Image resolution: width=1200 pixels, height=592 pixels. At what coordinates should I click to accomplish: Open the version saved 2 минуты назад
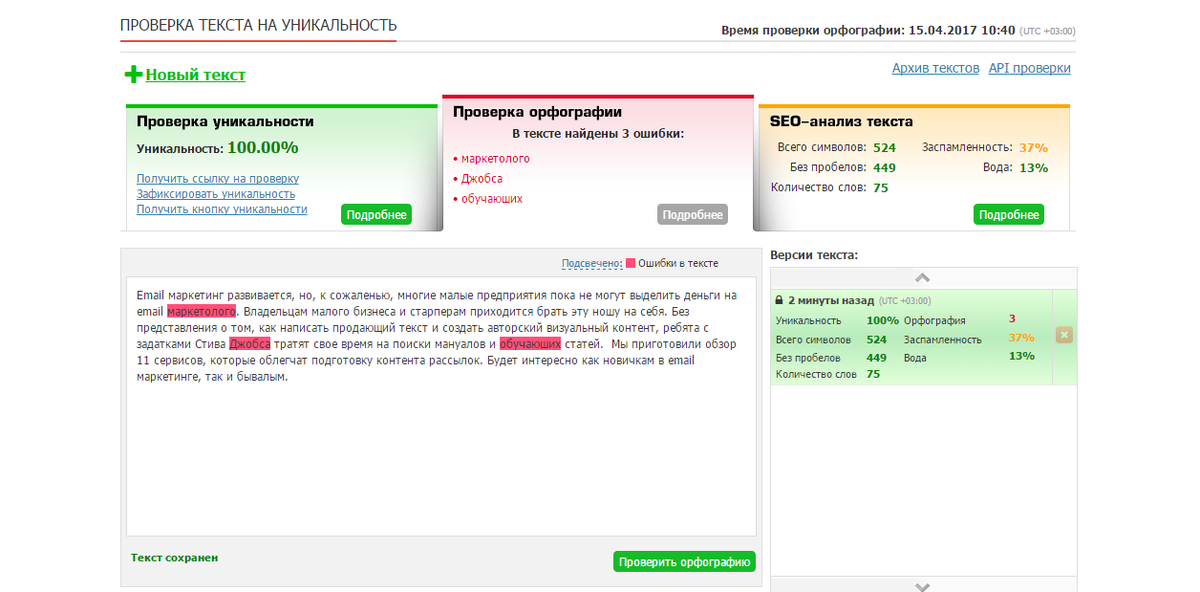pyautogui.click(x=831, y=300)
